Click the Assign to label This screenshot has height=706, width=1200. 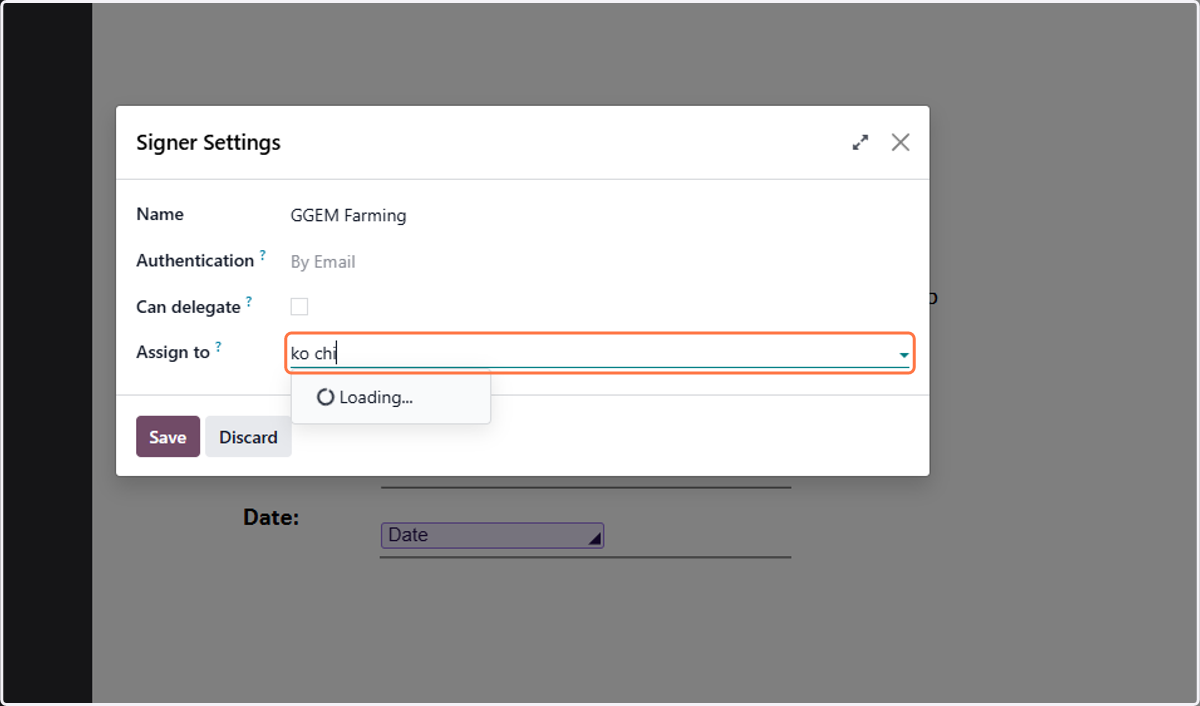(x=173, y=352)
